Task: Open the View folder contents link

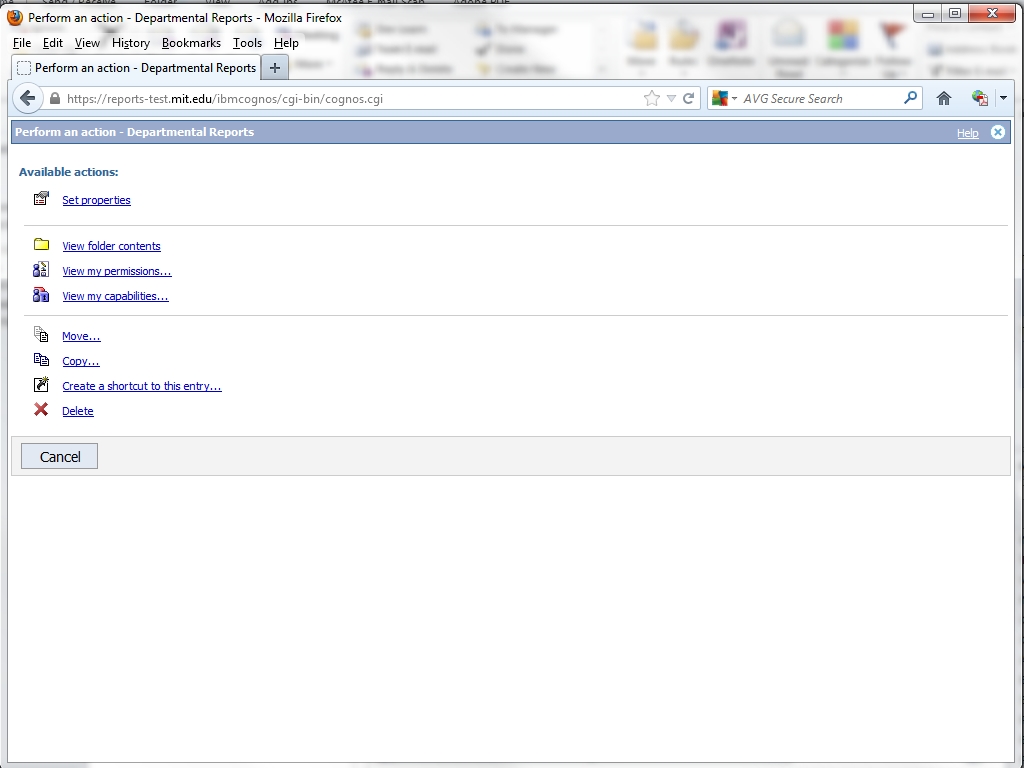Action: click(111, 246)
